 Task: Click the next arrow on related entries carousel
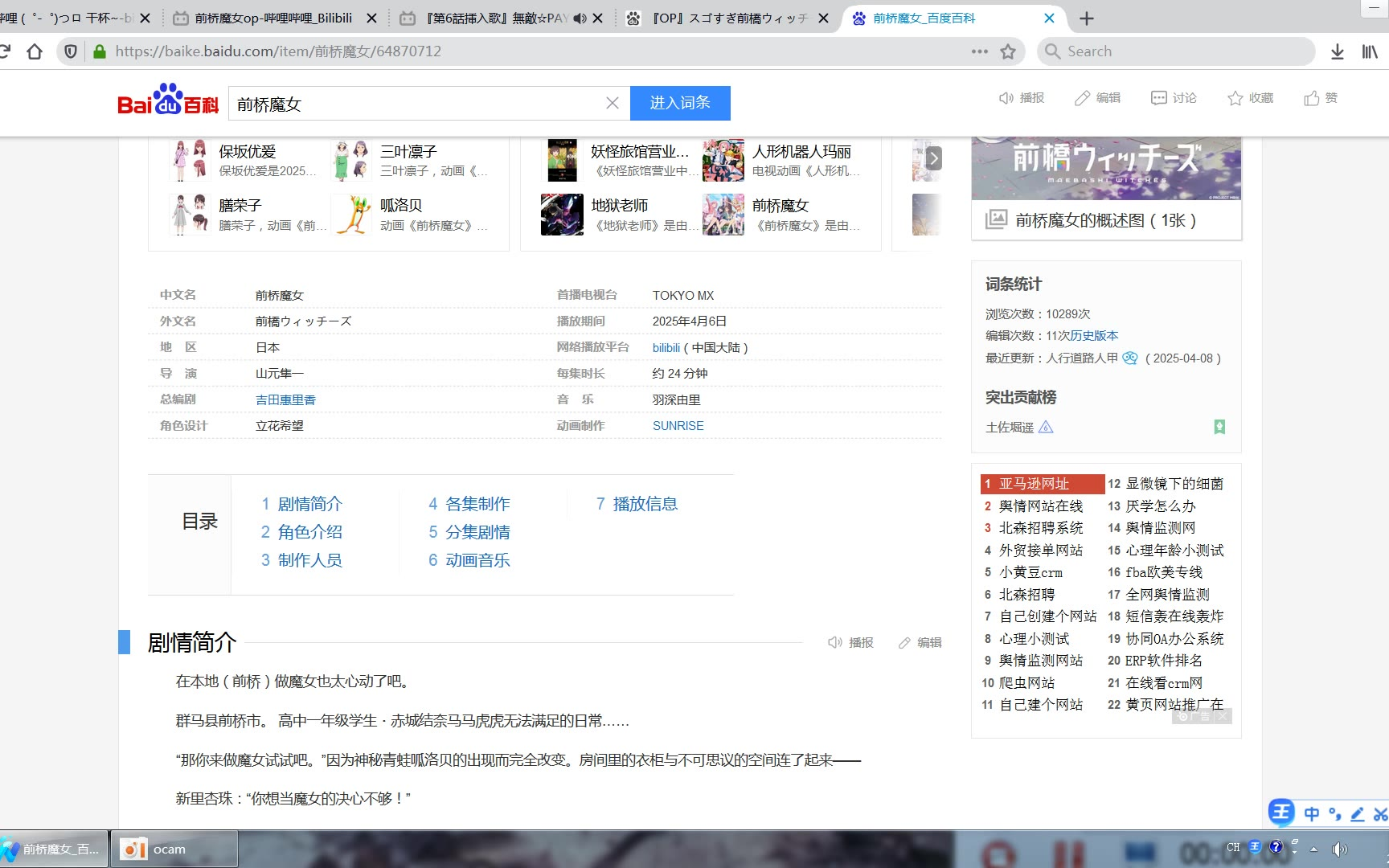pyautogui.click(x=933, y=158)
